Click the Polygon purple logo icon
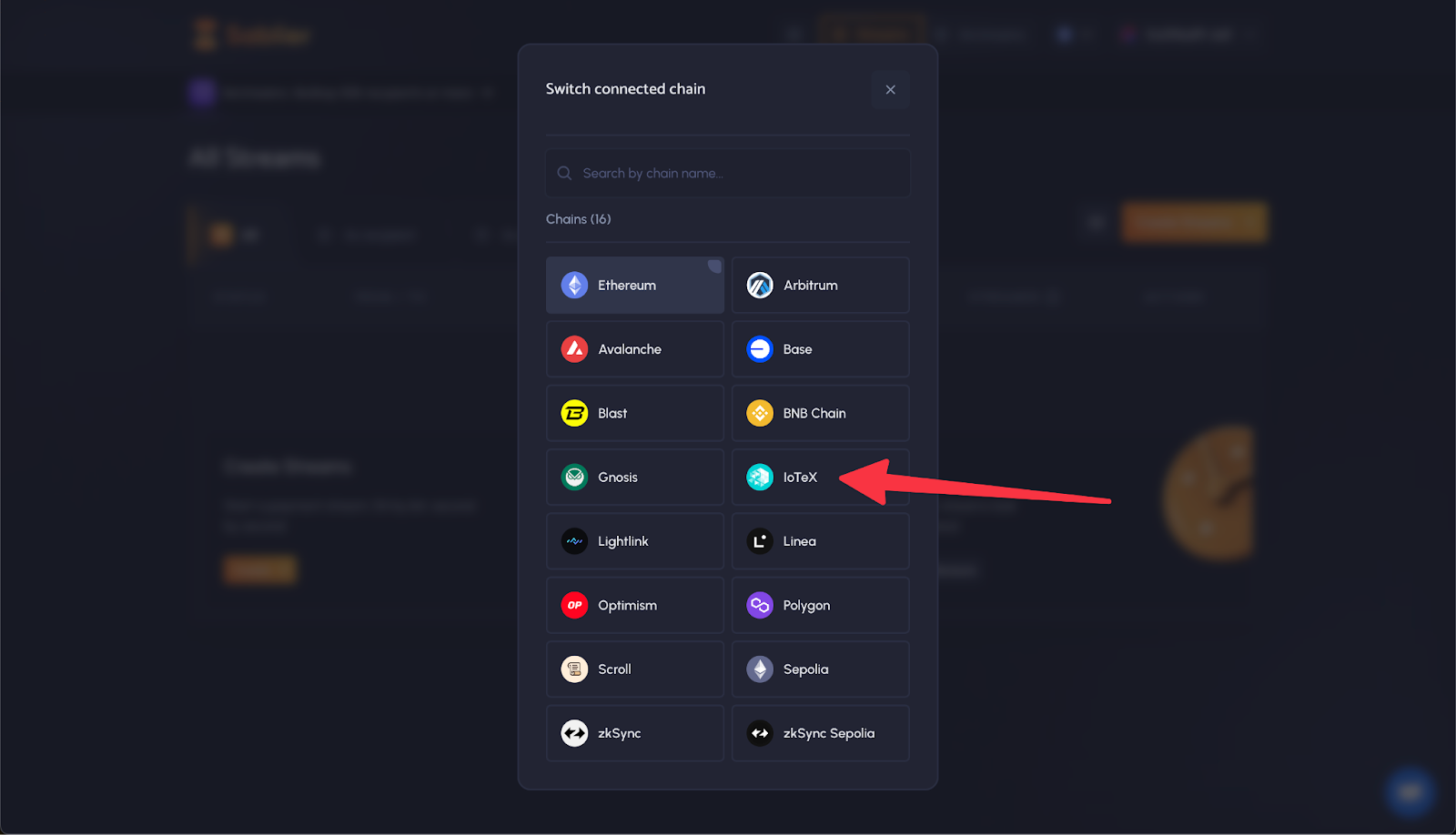Image resolution: width=1456 pixels, height=835 pixels. (760, 605)
